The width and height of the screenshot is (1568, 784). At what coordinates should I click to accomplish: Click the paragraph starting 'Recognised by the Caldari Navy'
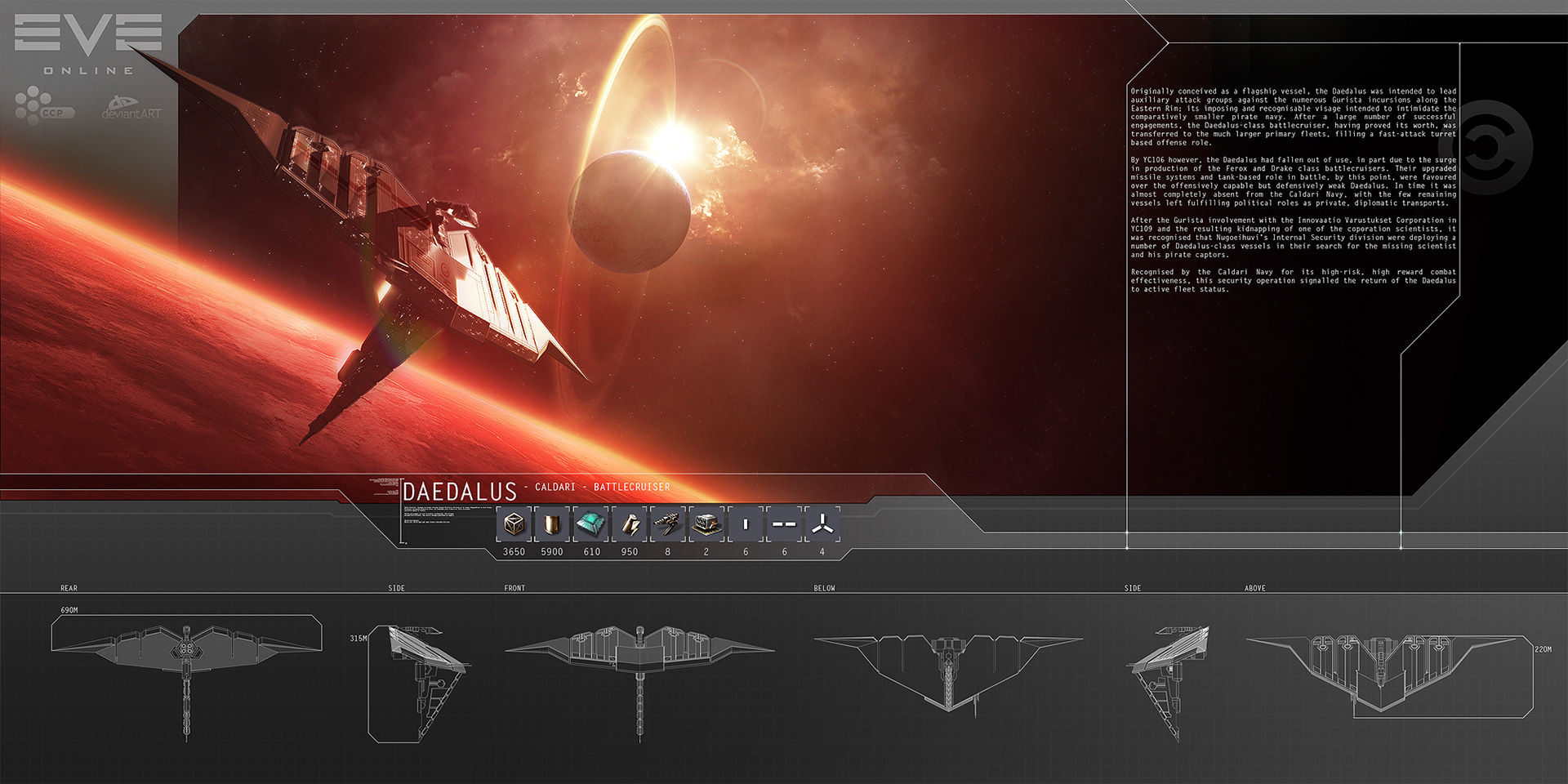[1293, 280]
